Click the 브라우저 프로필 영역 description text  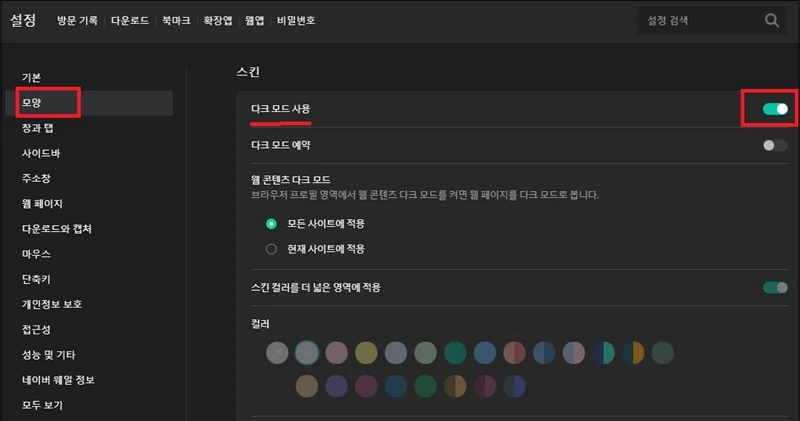pos(424,195)
